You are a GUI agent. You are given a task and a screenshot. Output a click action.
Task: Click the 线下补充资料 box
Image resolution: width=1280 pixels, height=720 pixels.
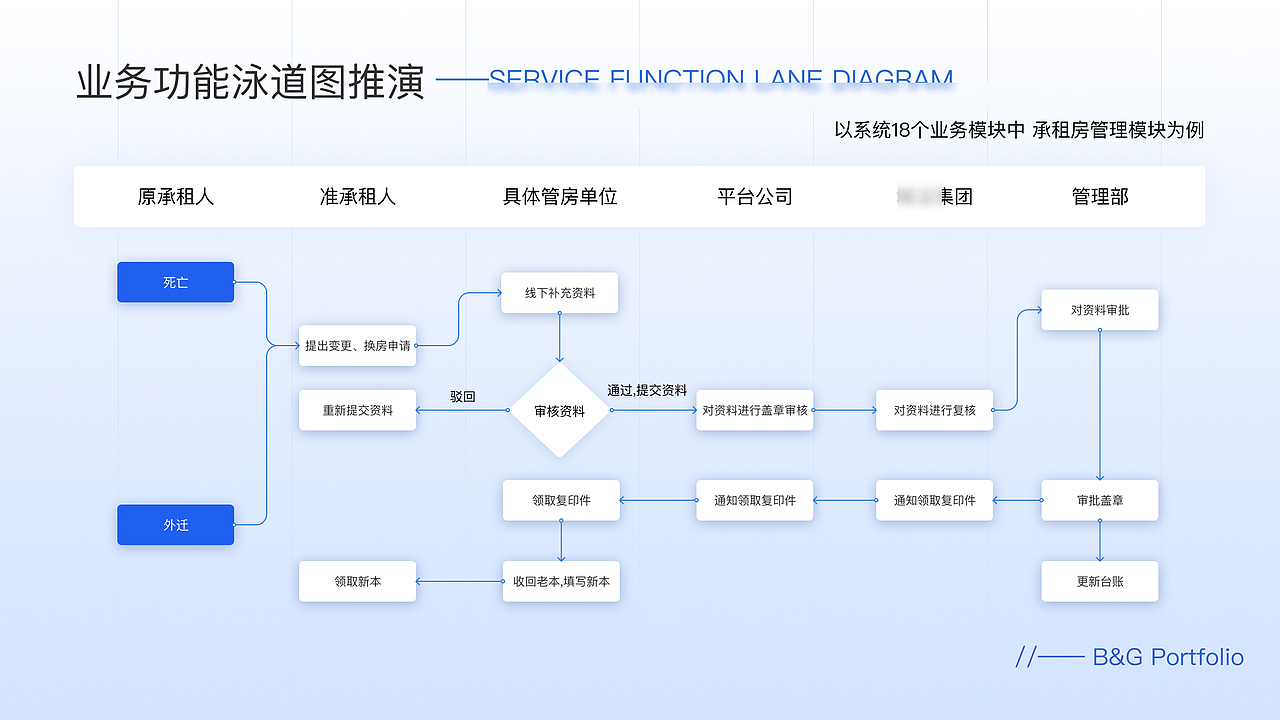click(560, 293)
